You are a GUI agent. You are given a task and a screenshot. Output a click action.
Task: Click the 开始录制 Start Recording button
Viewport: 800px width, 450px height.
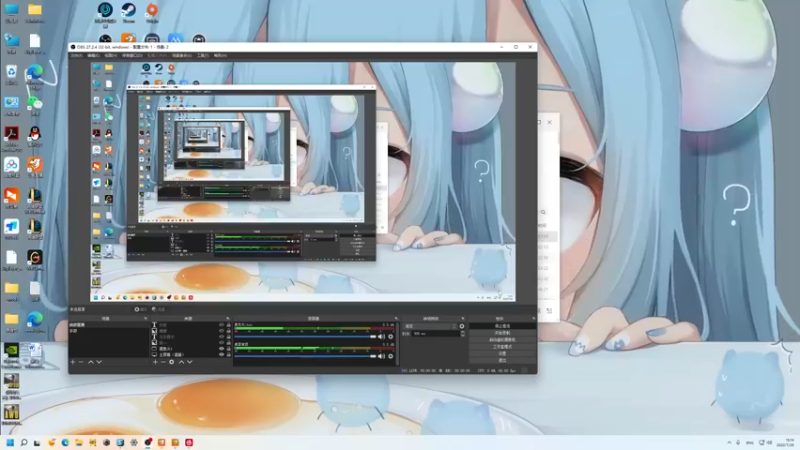503,333
